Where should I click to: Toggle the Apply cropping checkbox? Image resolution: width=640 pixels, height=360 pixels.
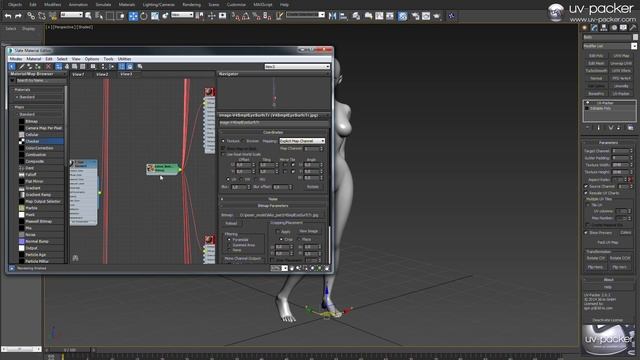(x=278, y=231)
